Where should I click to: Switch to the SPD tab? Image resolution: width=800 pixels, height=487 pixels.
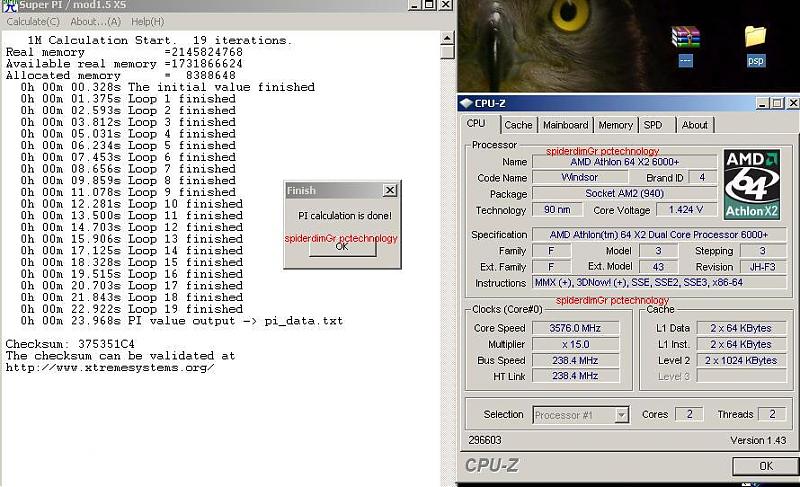(653, 125)
